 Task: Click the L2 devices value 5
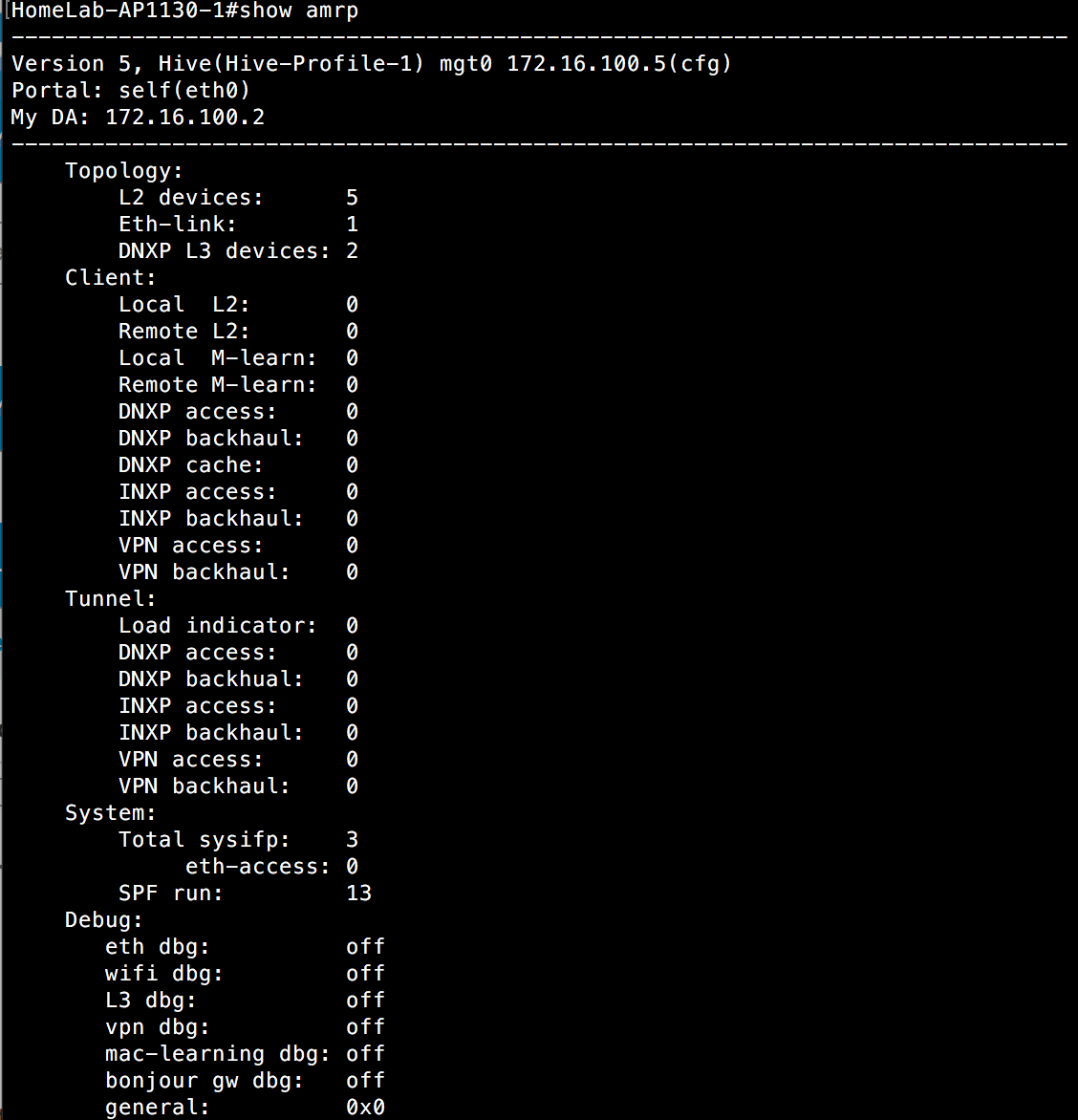point(353,198)
